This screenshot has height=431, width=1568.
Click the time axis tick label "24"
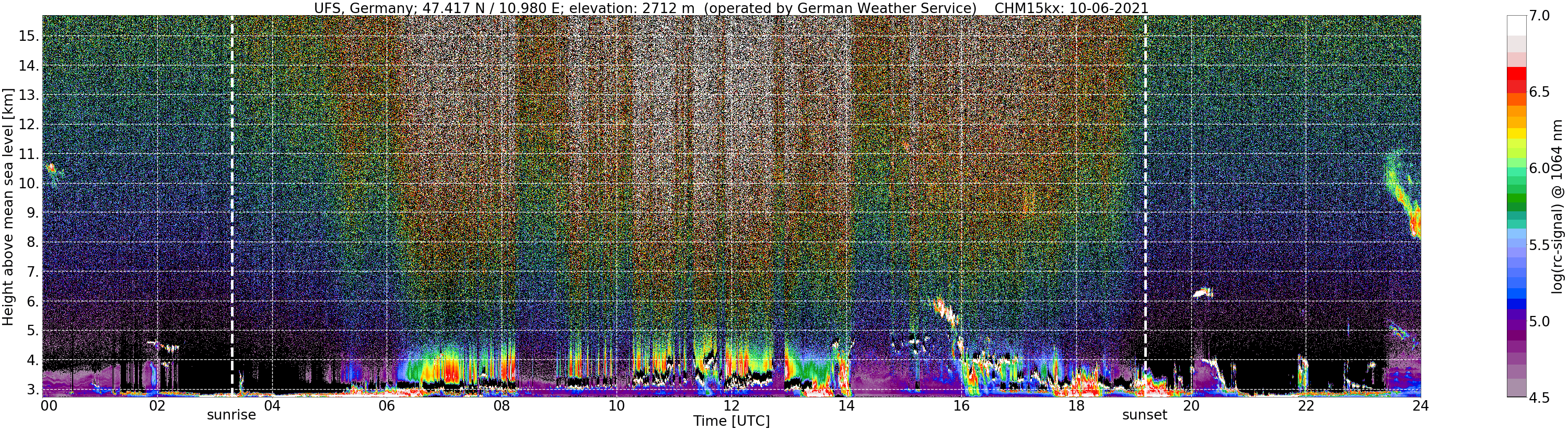[1420, 406]
